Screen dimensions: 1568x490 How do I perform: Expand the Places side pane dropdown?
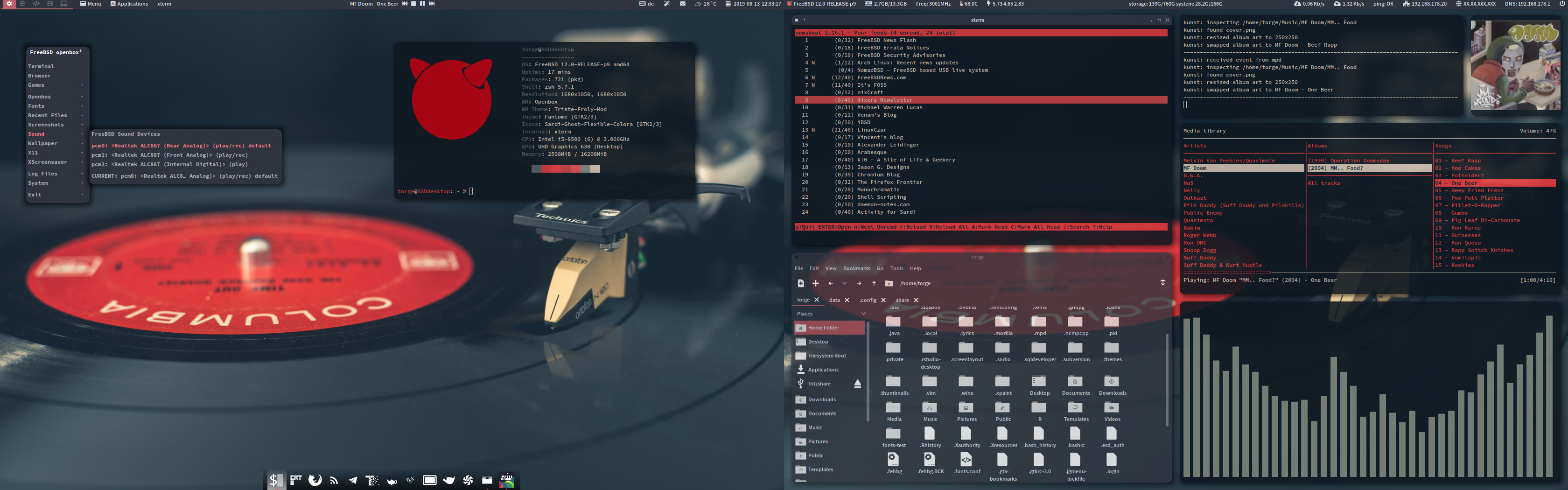[x=863, y=314]
